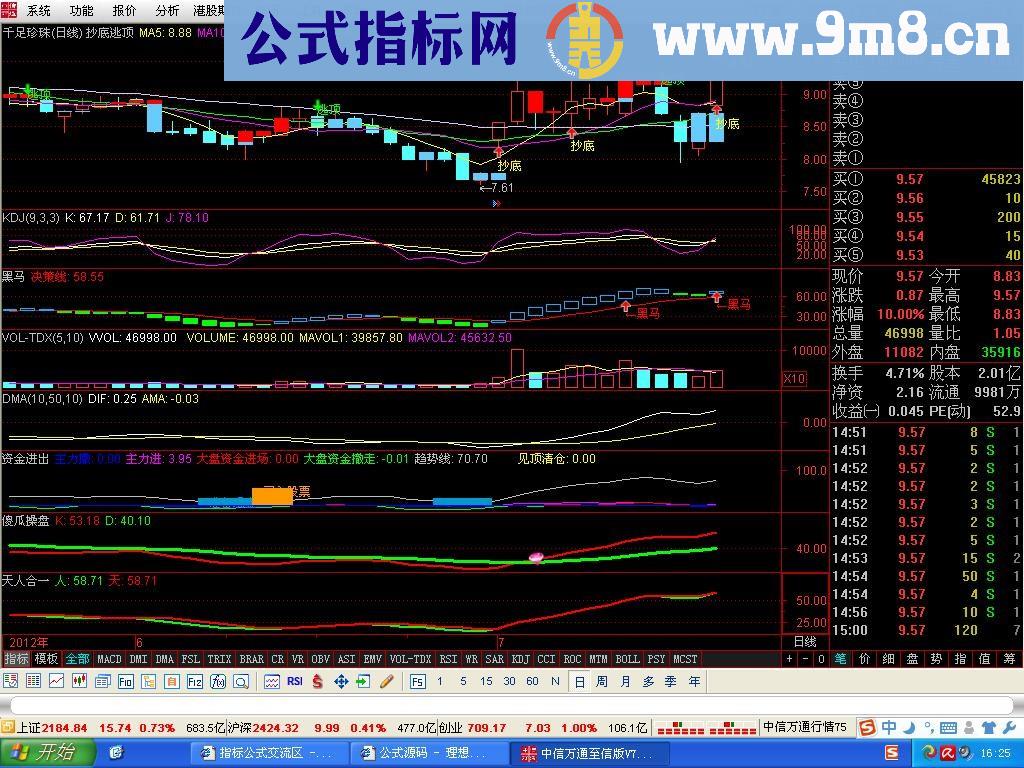Click the F5 toolbar icon
The image size is (1024, 768).
[x=417, y=681]
